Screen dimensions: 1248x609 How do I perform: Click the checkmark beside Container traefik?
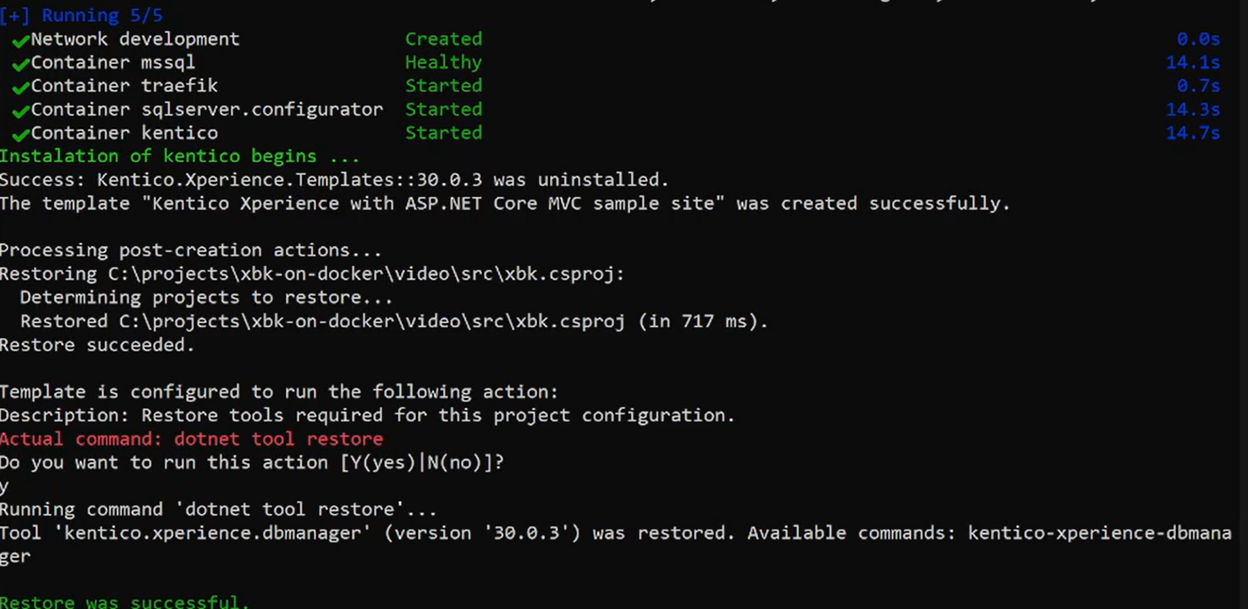point(19,87)
